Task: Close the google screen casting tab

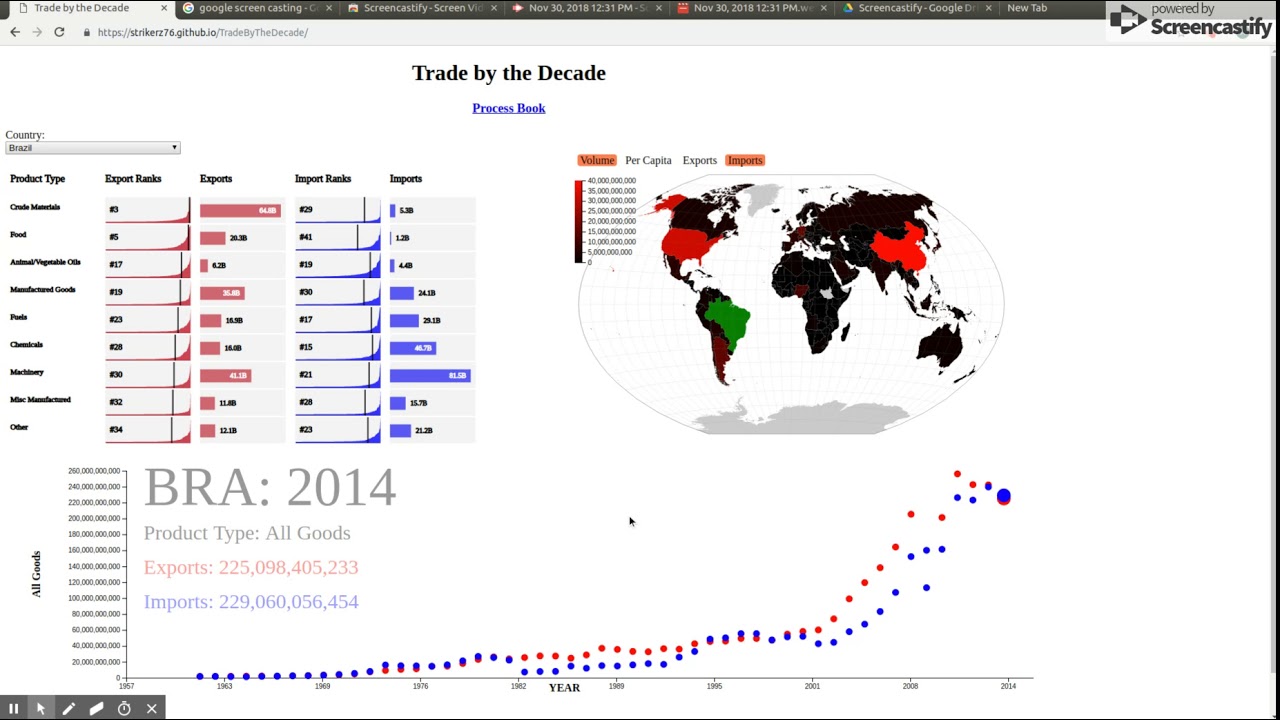Action: (x=328, y=8)
